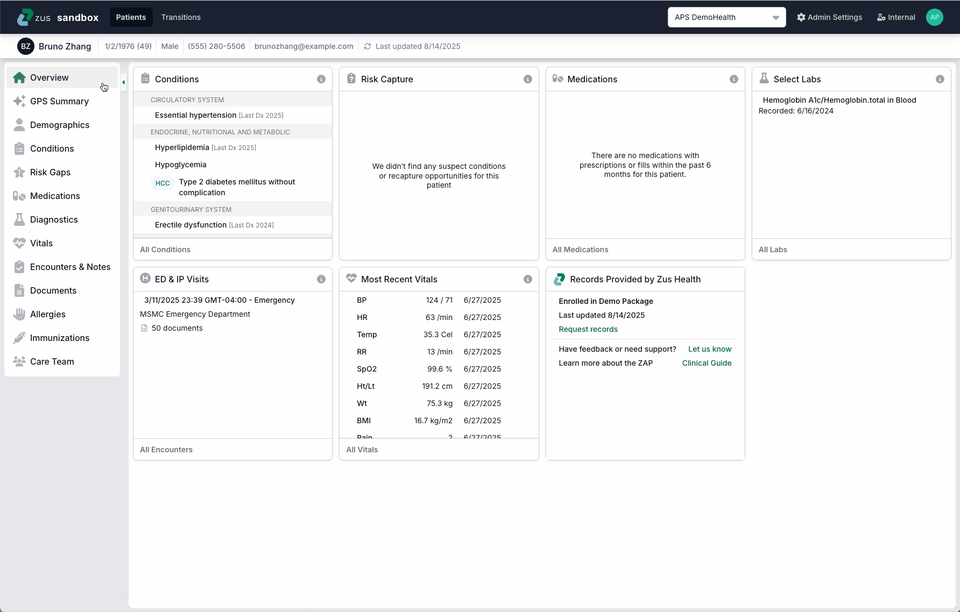Image resolution: width=960 pixels, height=612 pixels.
Task: Collapse the sidebar with the arrow handle
Action: click(123, 82)
